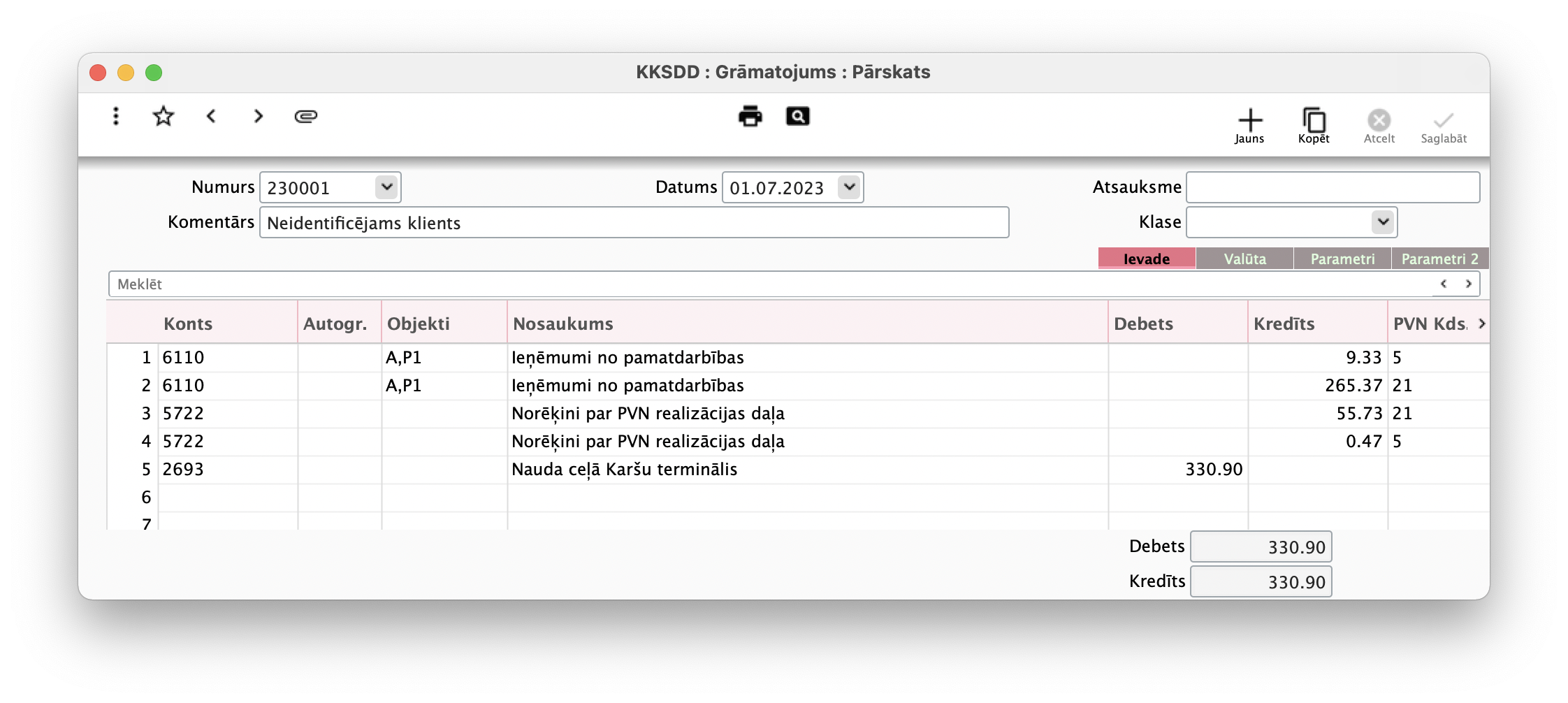
Task: Click the Kredīts column header
Action: [1318, 324]
